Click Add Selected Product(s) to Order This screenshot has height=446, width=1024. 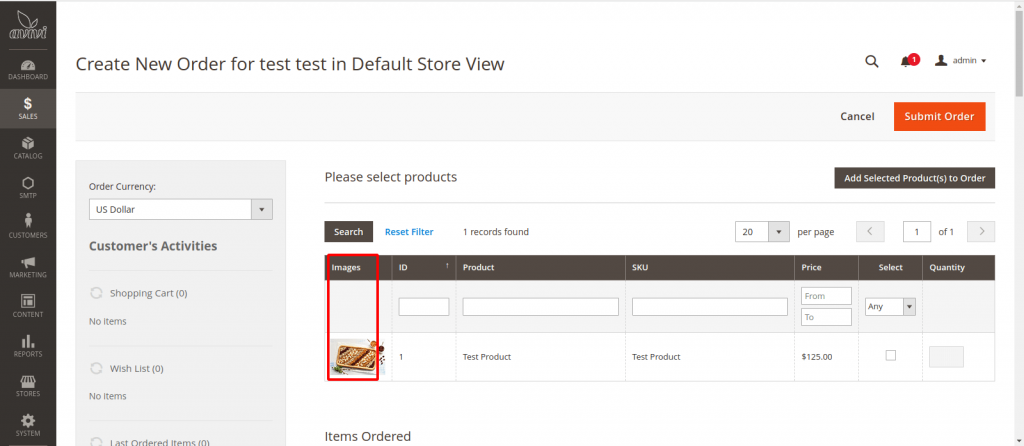tap(914, 178)
